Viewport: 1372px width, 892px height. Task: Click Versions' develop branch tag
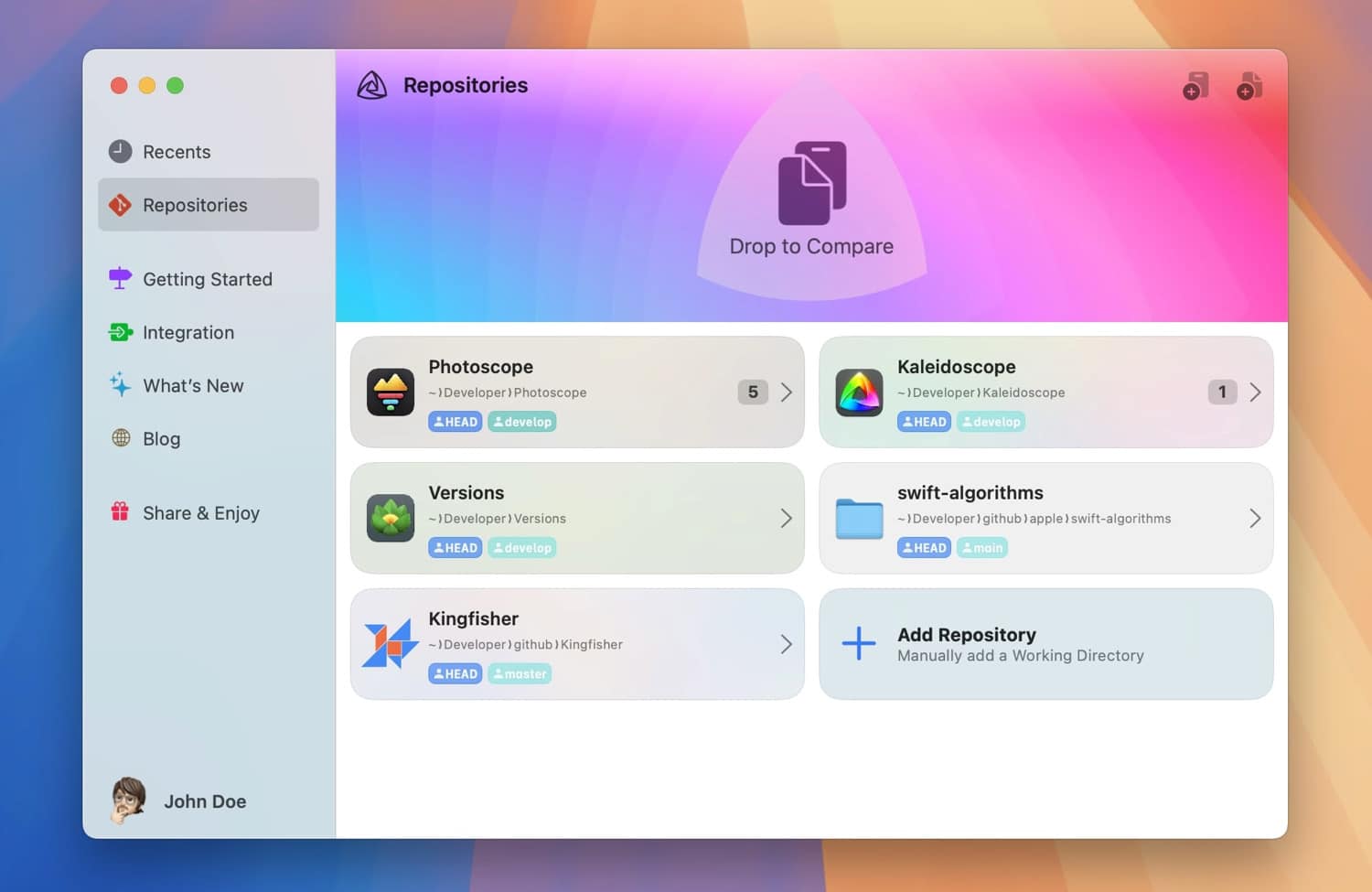click(x=522, y=548)
